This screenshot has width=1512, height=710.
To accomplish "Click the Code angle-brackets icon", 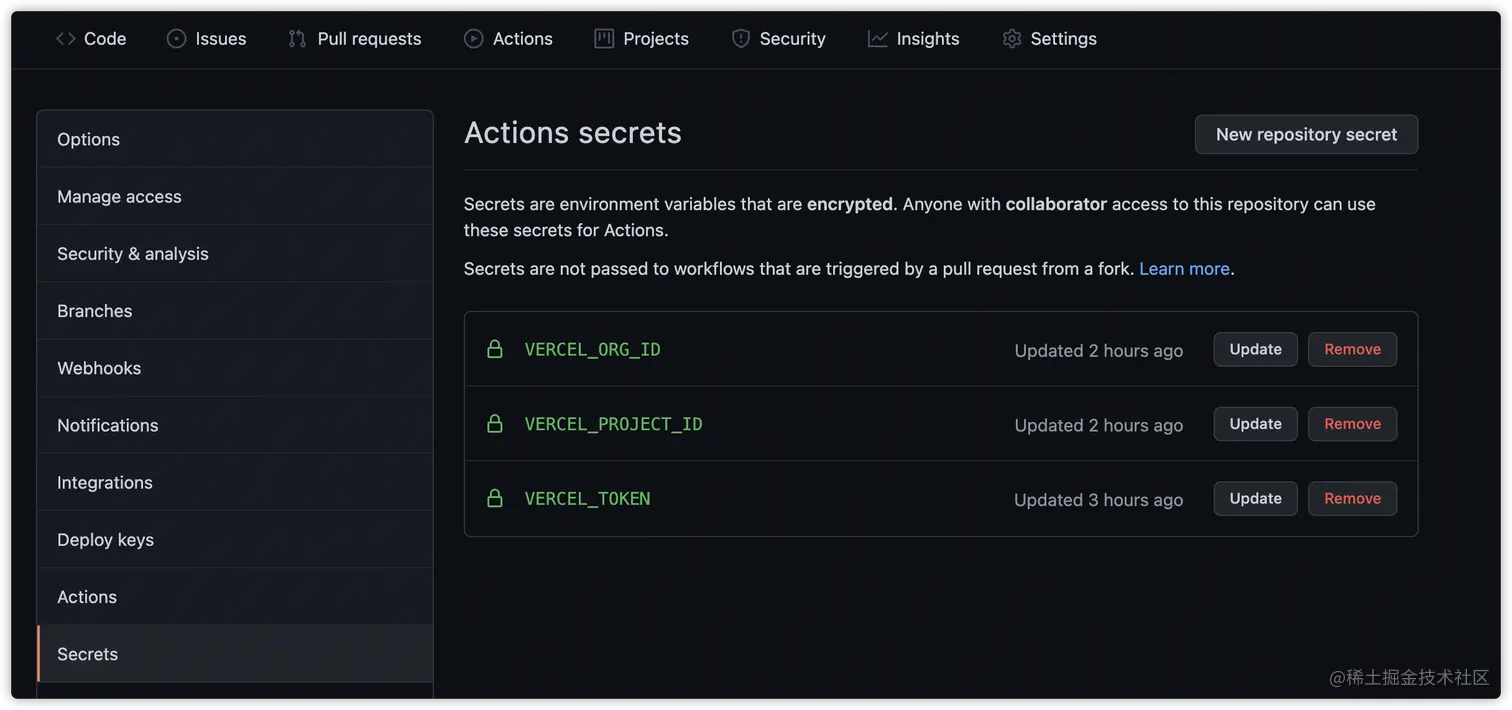I will pyautogui.click(x=64, y=38).
